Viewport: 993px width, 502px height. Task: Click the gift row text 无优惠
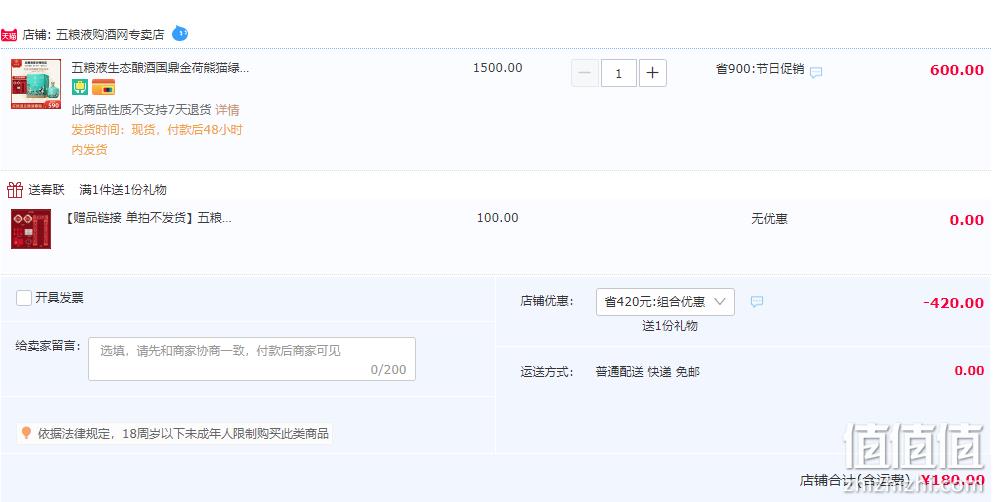point(769,219)
